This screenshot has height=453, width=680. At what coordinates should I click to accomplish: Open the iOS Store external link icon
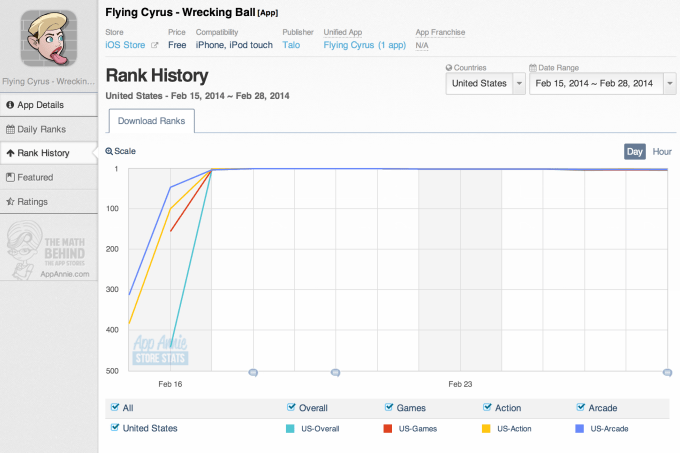154,45
